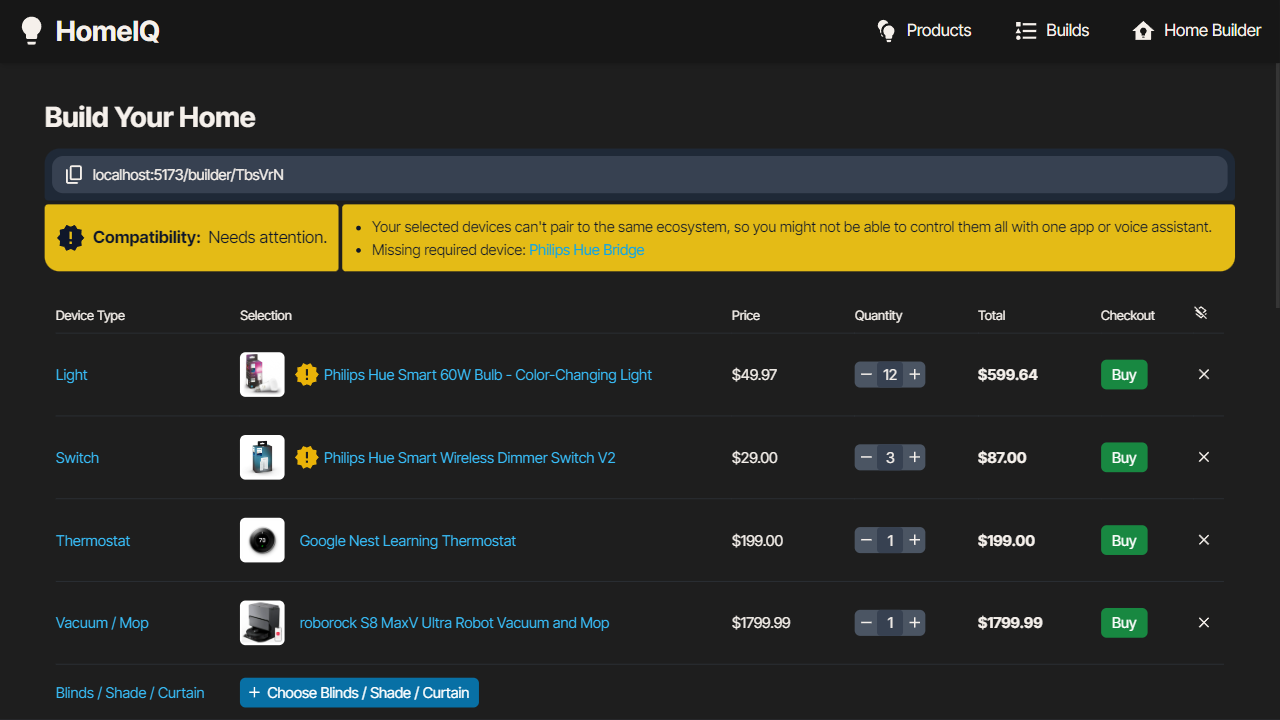Viewport: 1280px width, 720px height.
Task: Decrease quantity of Dimmer Switch
Action: tap(866, 458)
